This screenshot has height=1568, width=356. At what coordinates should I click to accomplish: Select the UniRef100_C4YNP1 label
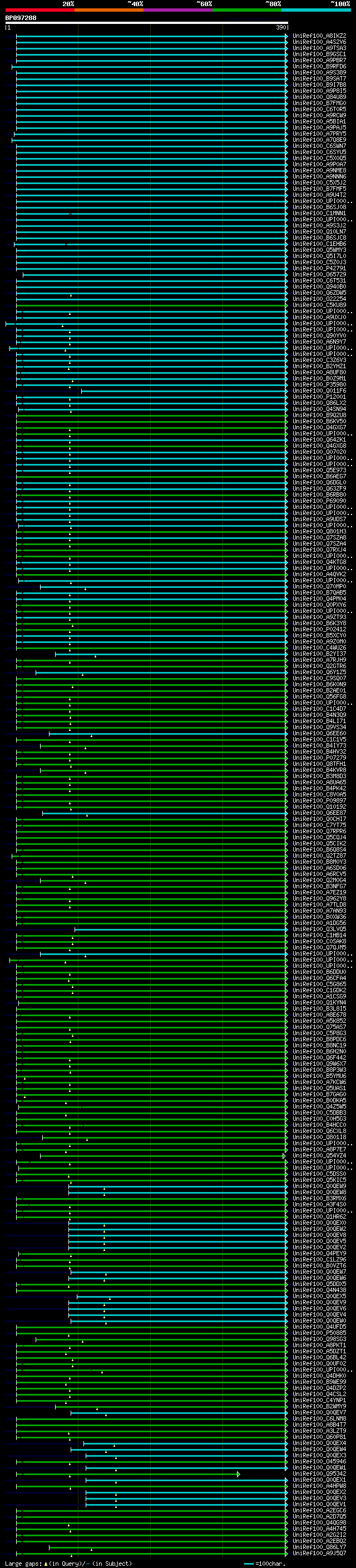[319, 1400]
